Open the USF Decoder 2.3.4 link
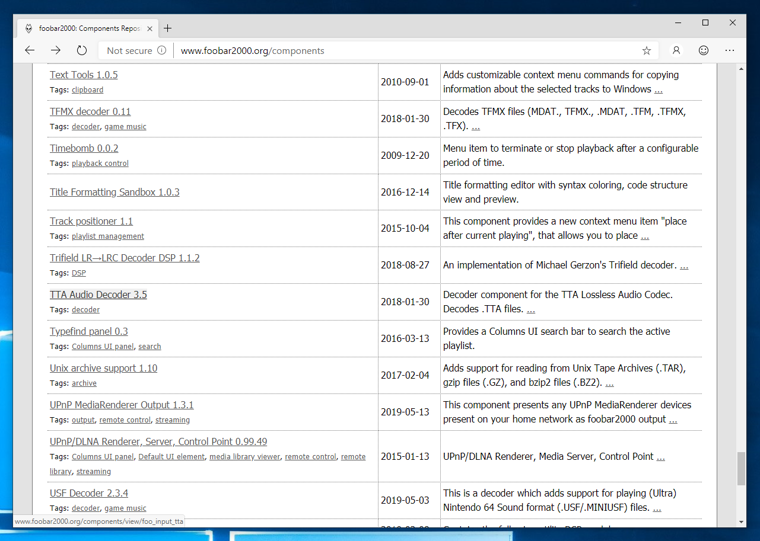 [x=89, y=493]
